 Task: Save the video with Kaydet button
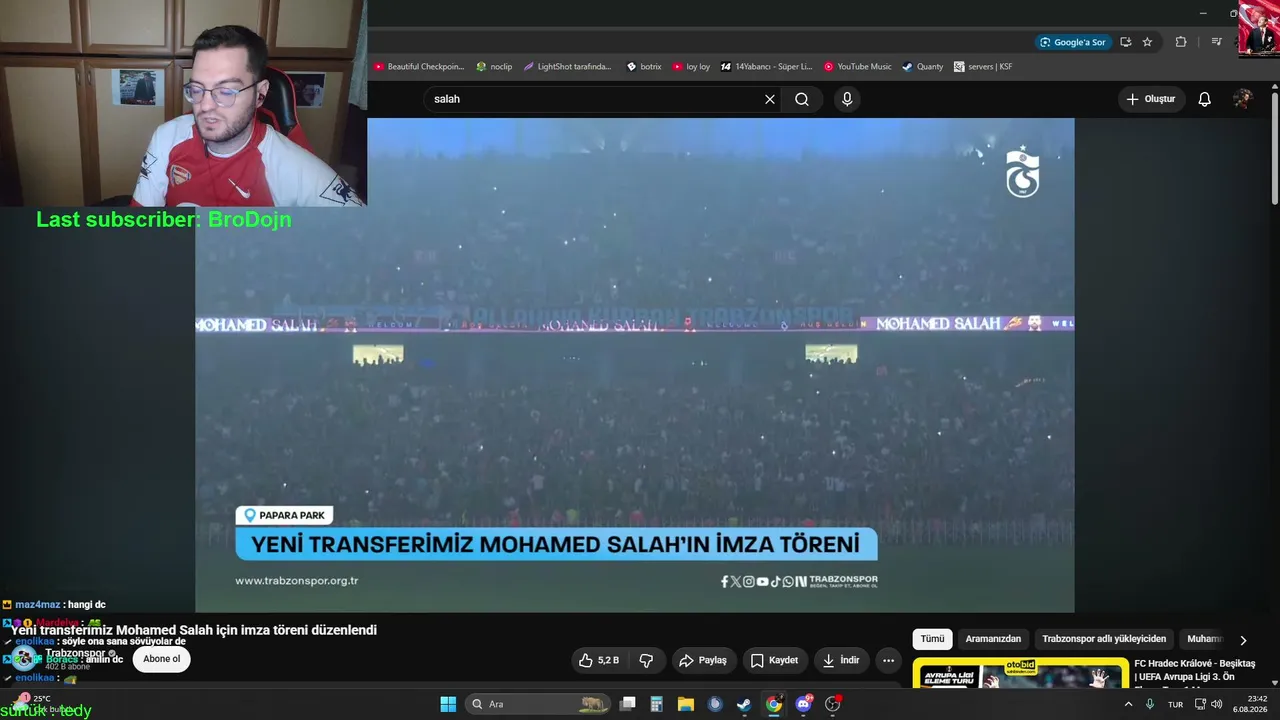pyautogui.click(x=774, y=660)
